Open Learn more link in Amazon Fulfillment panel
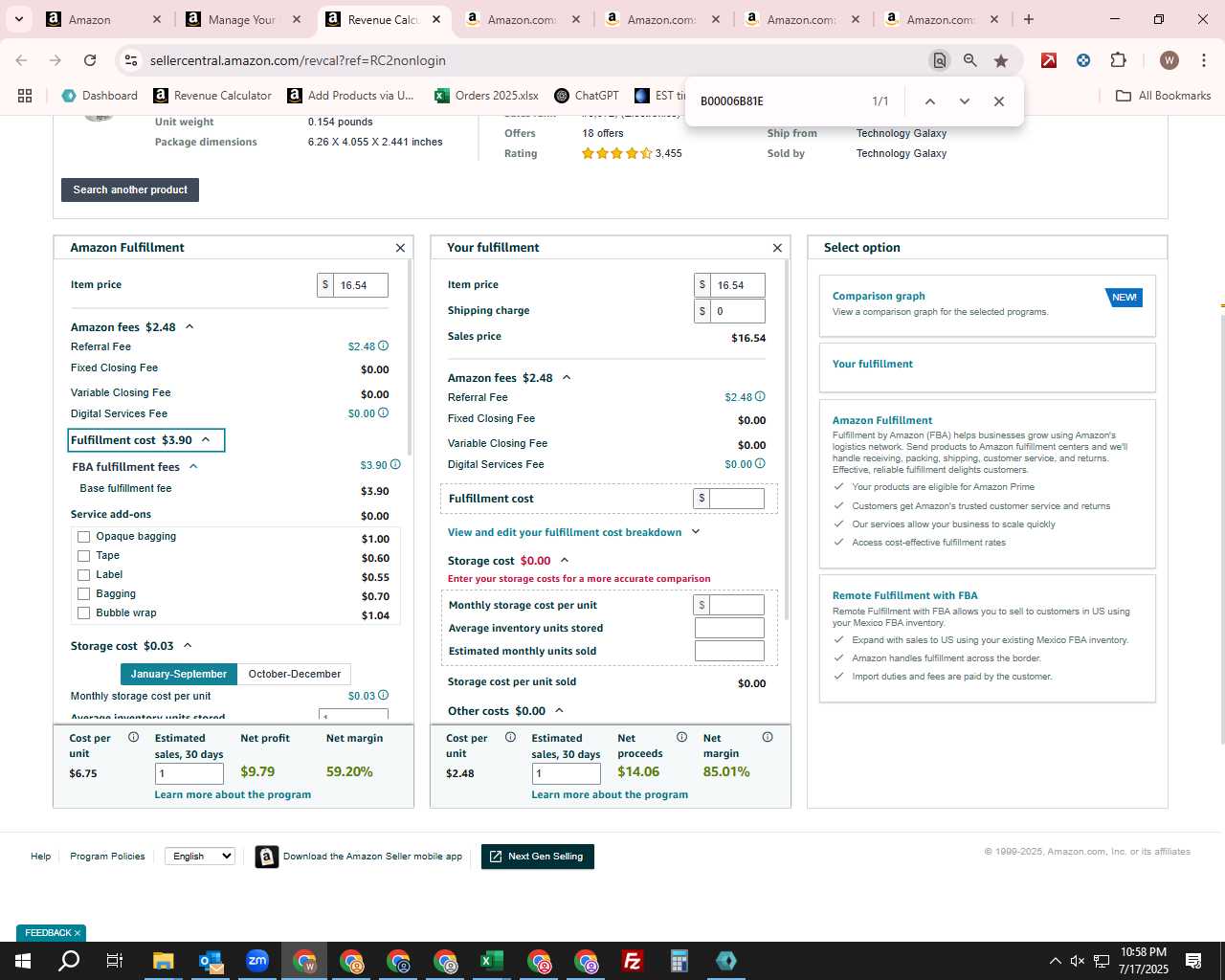Screen dimensions: 1225x980 coord(233,794)
